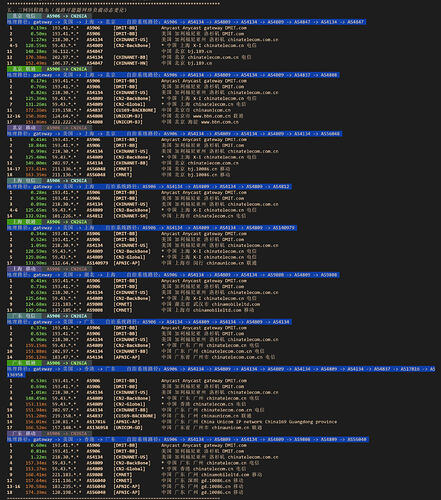Screen dimensions: 441x500
Task: Click www.bbn.com.cn in 北京 联通 hop 17 row
Action: [220, 122]
